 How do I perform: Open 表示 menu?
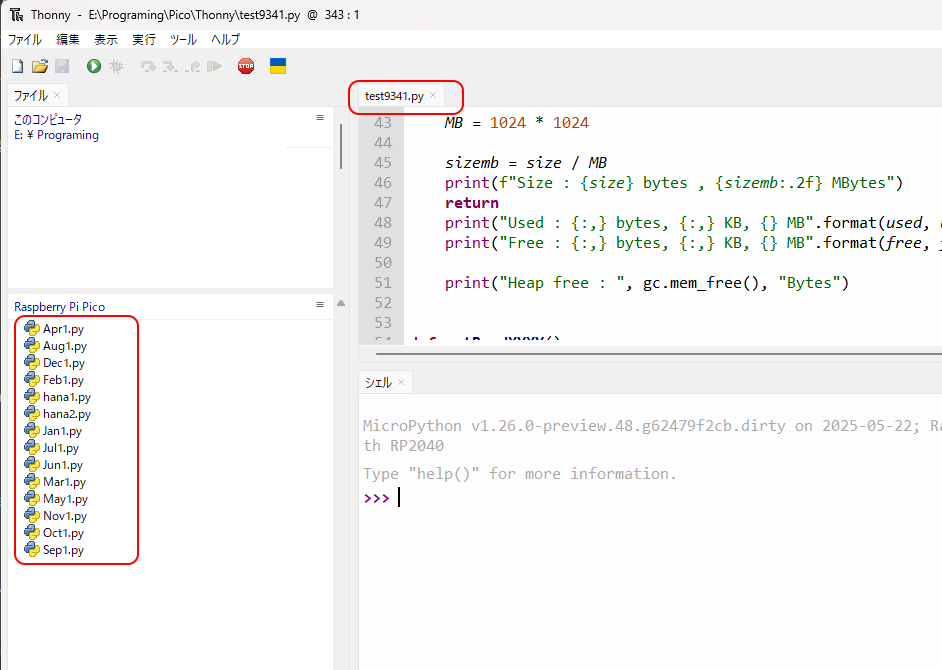[x=106, y=40]
